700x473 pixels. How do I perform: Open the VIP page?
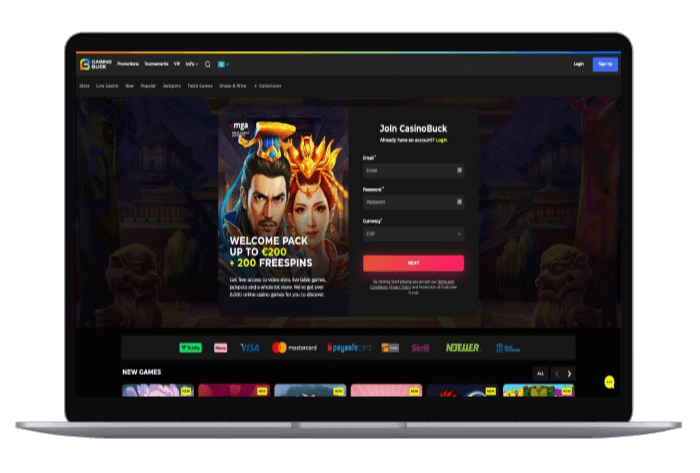click(177, 64)
